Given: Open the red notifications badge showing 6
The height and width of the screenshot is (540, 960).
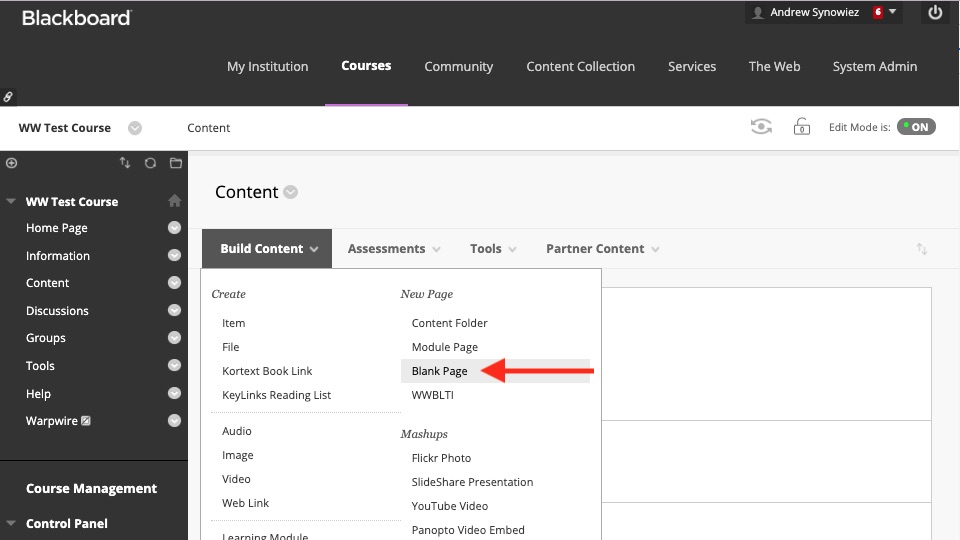Looking at the screenshot, I should [x=878, y=12].
